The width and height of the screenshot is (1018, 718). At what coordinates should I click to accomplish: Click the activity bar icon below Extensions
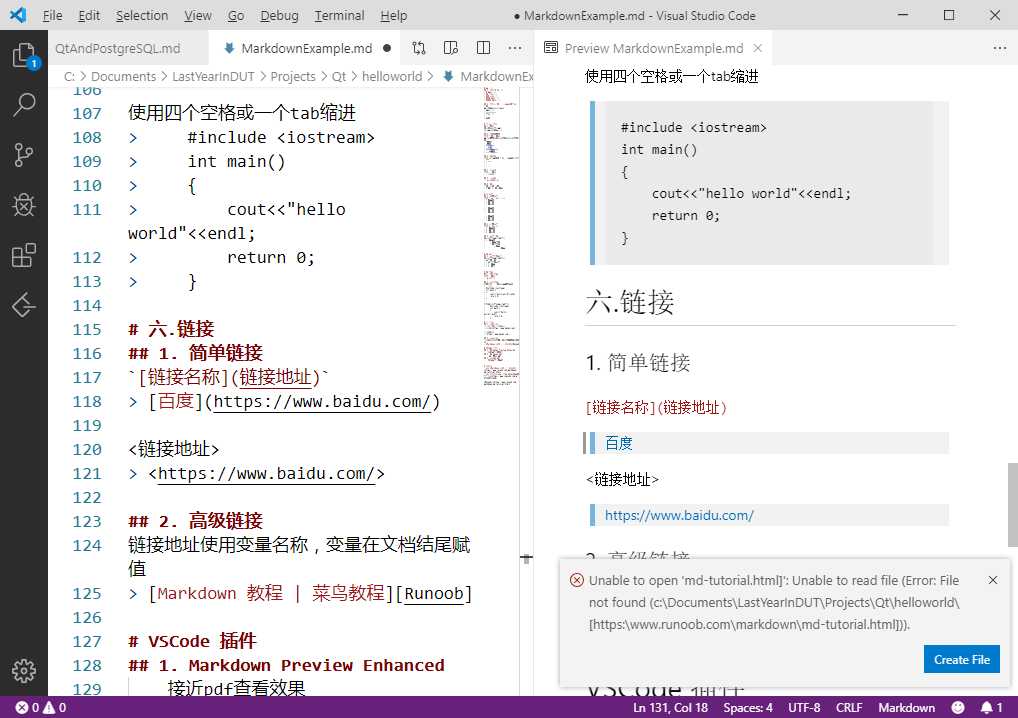click(24, 305)
